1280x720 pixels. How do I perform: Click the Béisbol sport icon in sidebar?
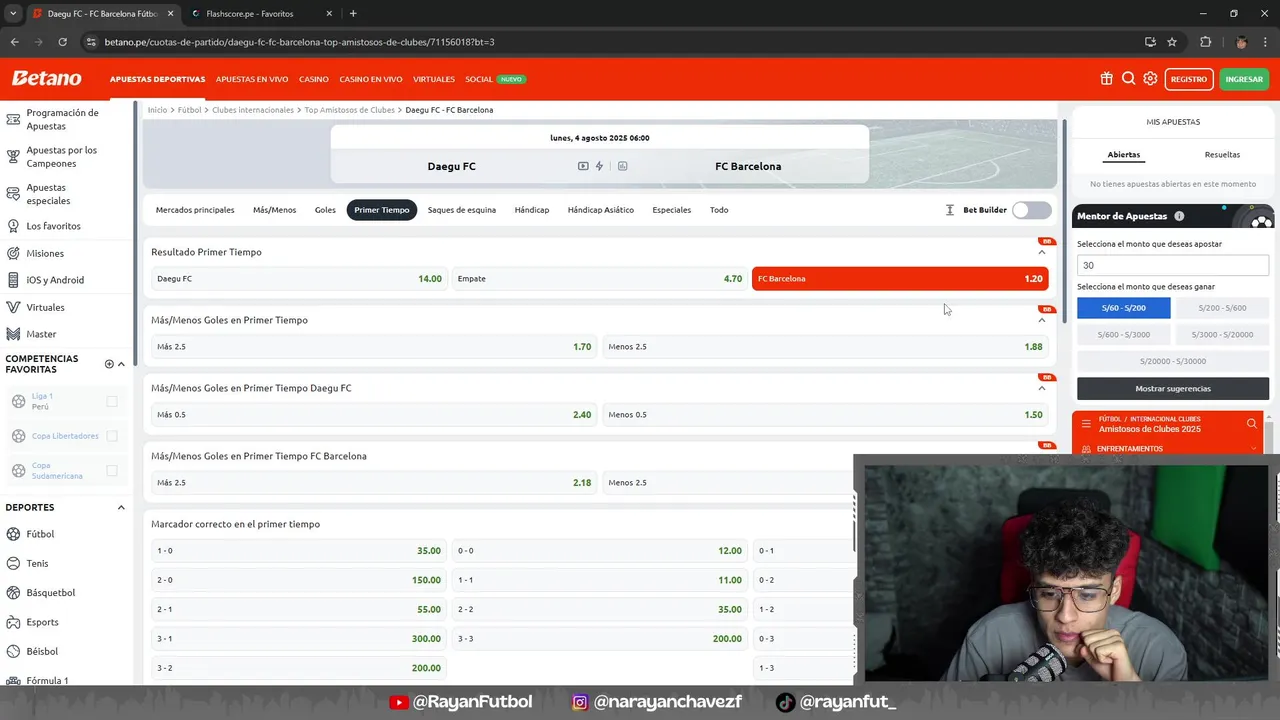(15, 651)
